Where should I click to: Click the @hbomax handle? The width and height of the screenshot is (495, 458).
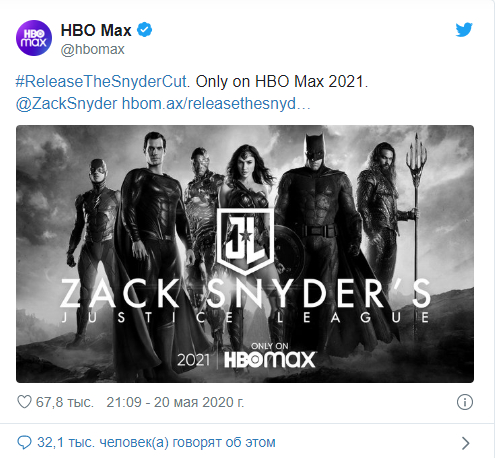pos(92,49)
